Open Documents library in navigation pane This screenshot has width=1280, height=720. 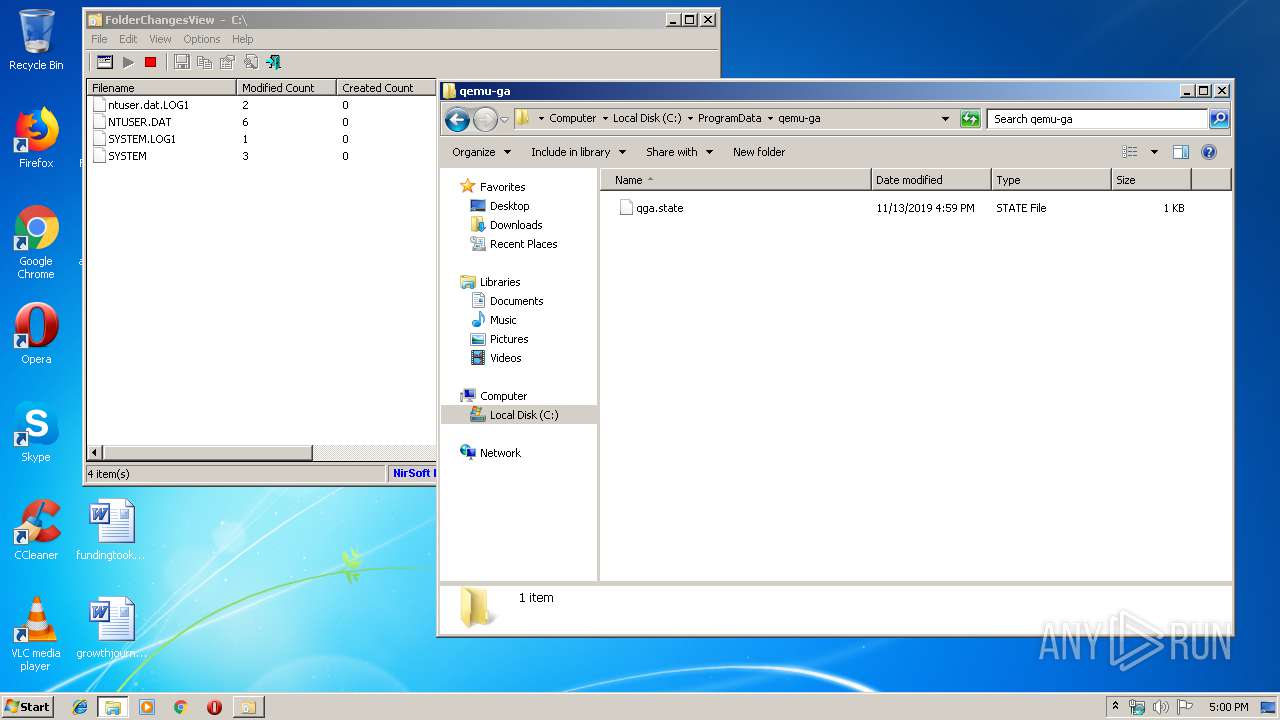pos(516,301)
